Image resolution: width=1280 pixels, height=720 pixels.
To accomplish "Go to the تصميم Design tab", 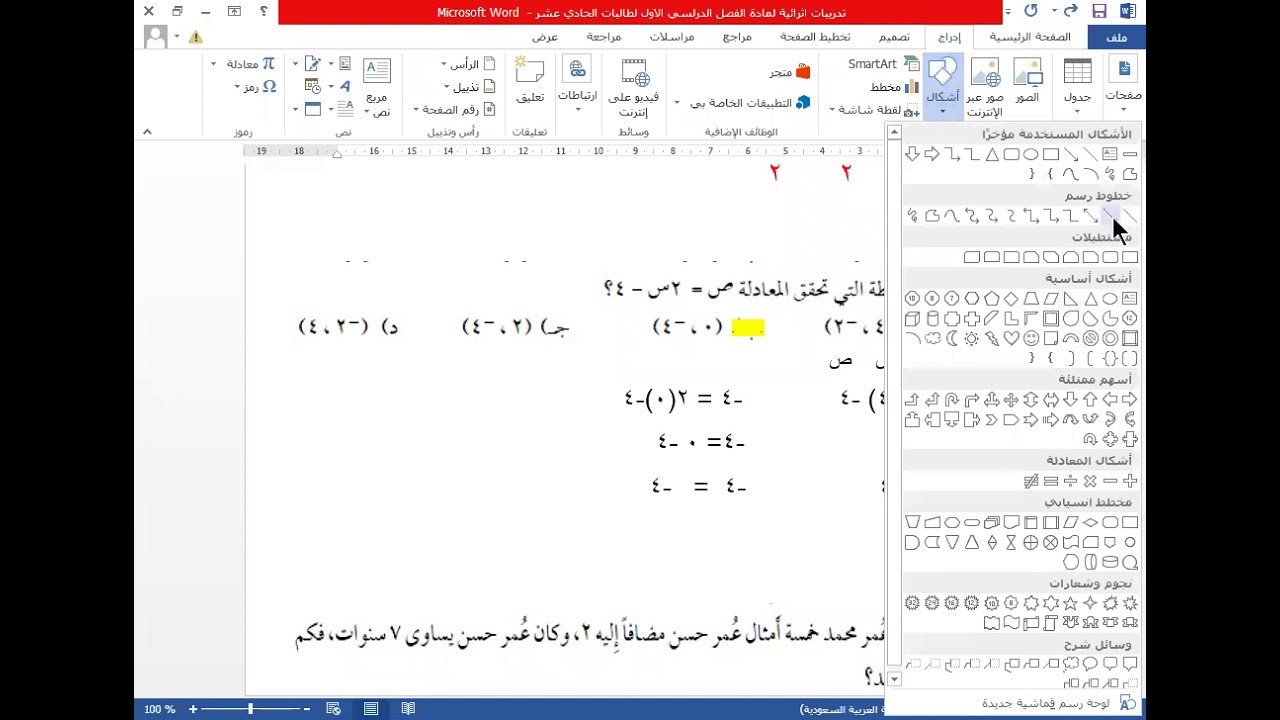I will (x=894, y=37).
